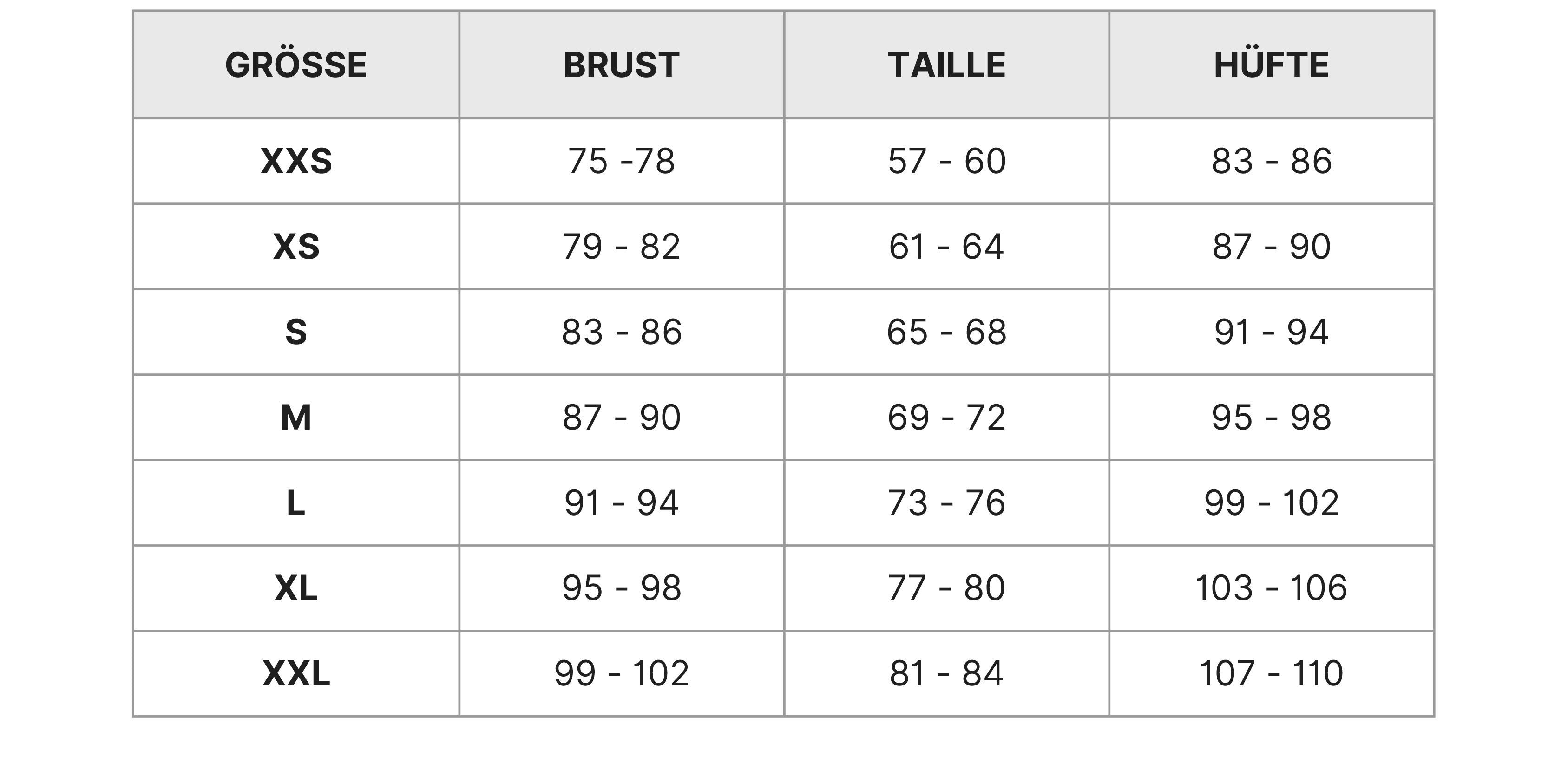Image resolution: width=1568 pixels, height=757 pixels.
Task: Select the XXL Taille cell 81 - 84
Action: click(946, 673)
